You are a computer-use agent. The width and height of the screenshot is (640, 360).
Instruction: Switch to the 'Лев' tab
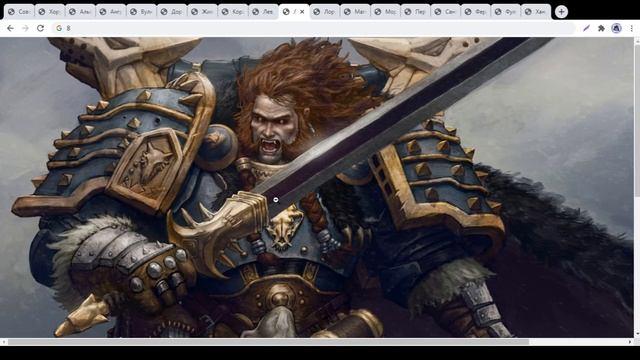tap(264, 12)
